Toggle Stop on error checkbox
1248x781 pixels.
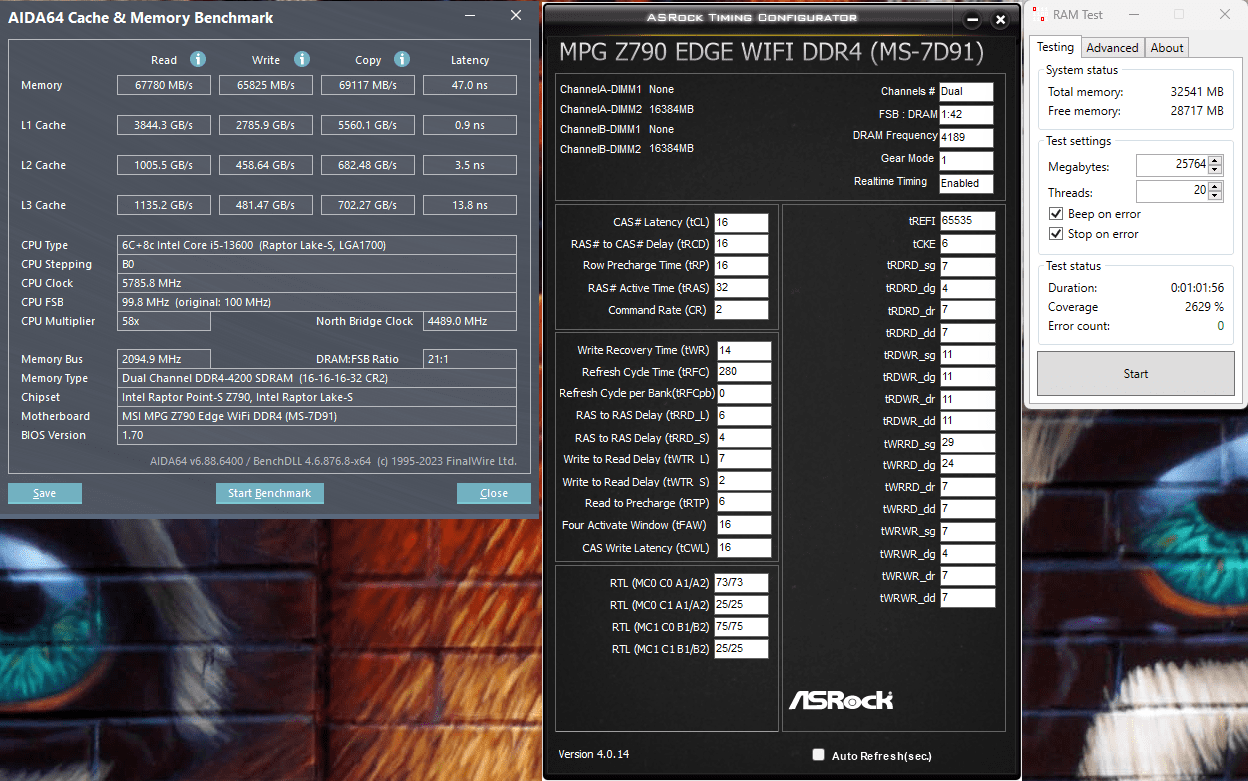tap(1056, 234)
